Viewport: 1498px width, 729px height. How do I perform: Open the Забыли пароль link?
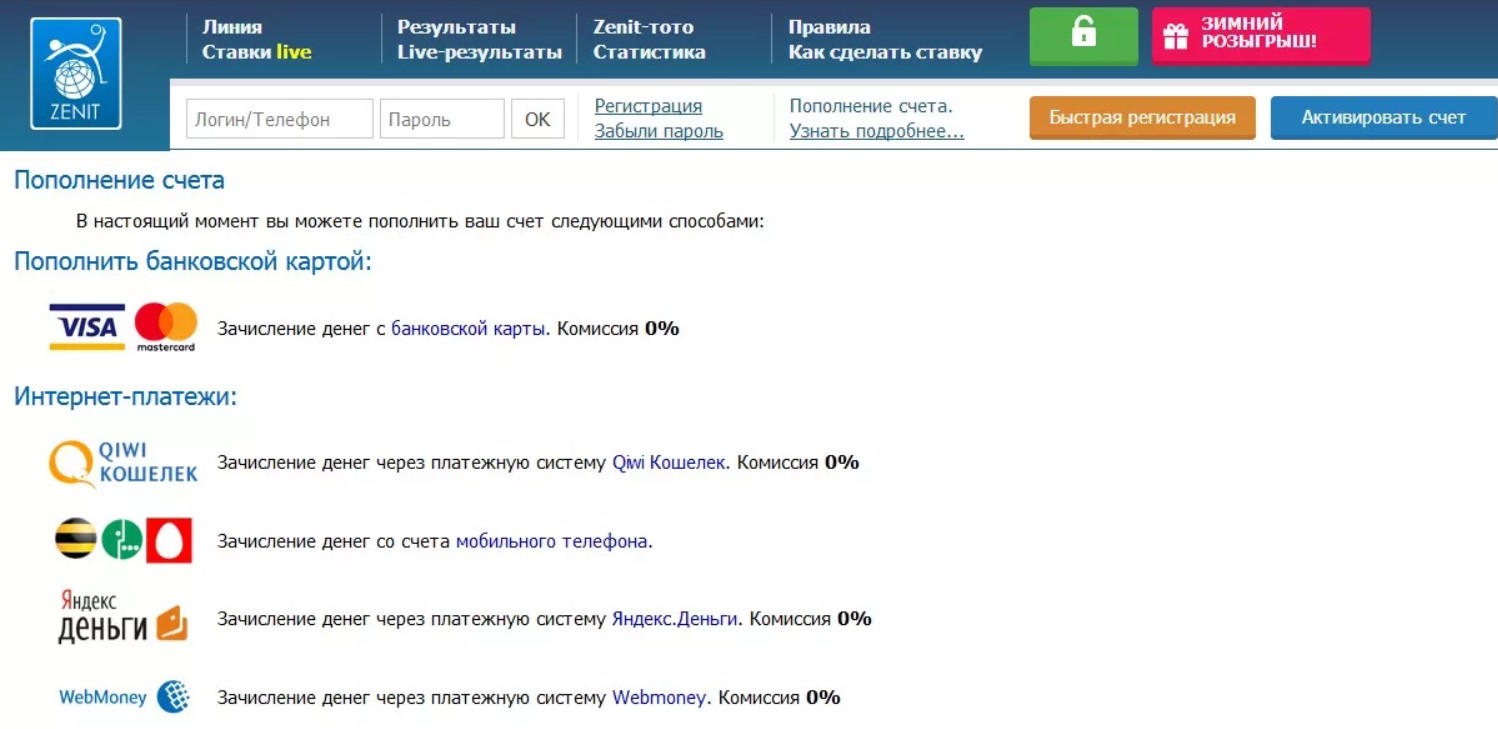[x=658, y=131]
